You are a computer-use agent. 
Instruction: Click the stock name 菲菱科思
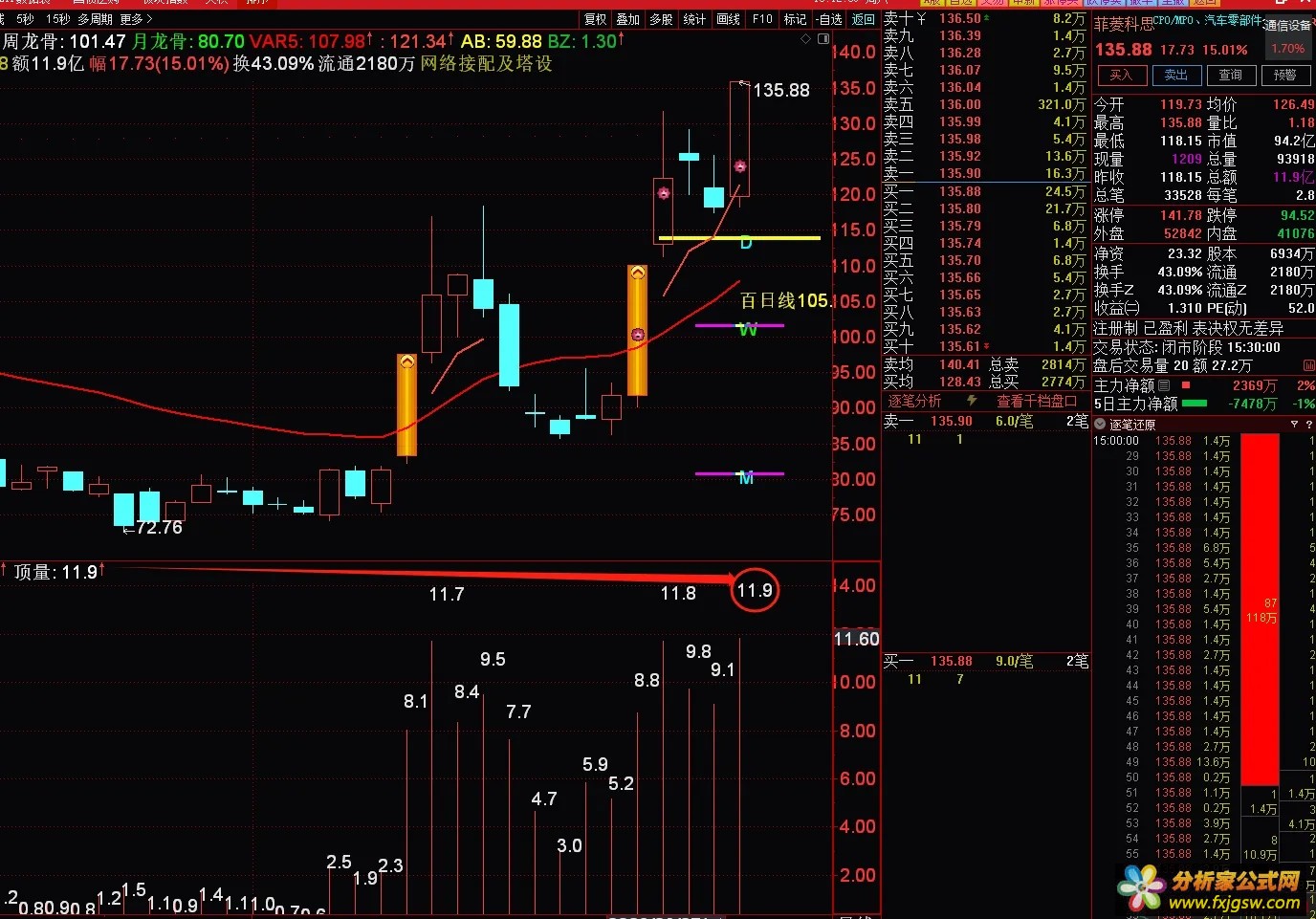tap(1124, 24)
